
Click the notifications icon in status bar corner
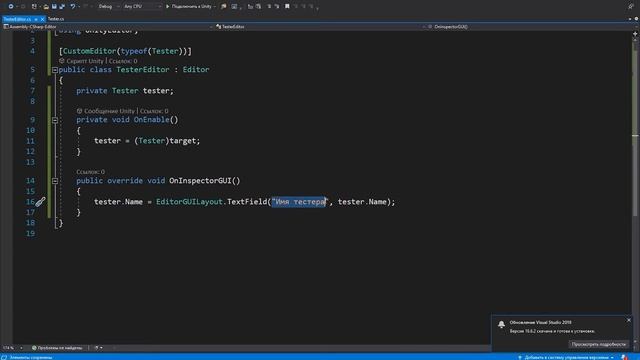pyautogui.click(x=624, y=358)
